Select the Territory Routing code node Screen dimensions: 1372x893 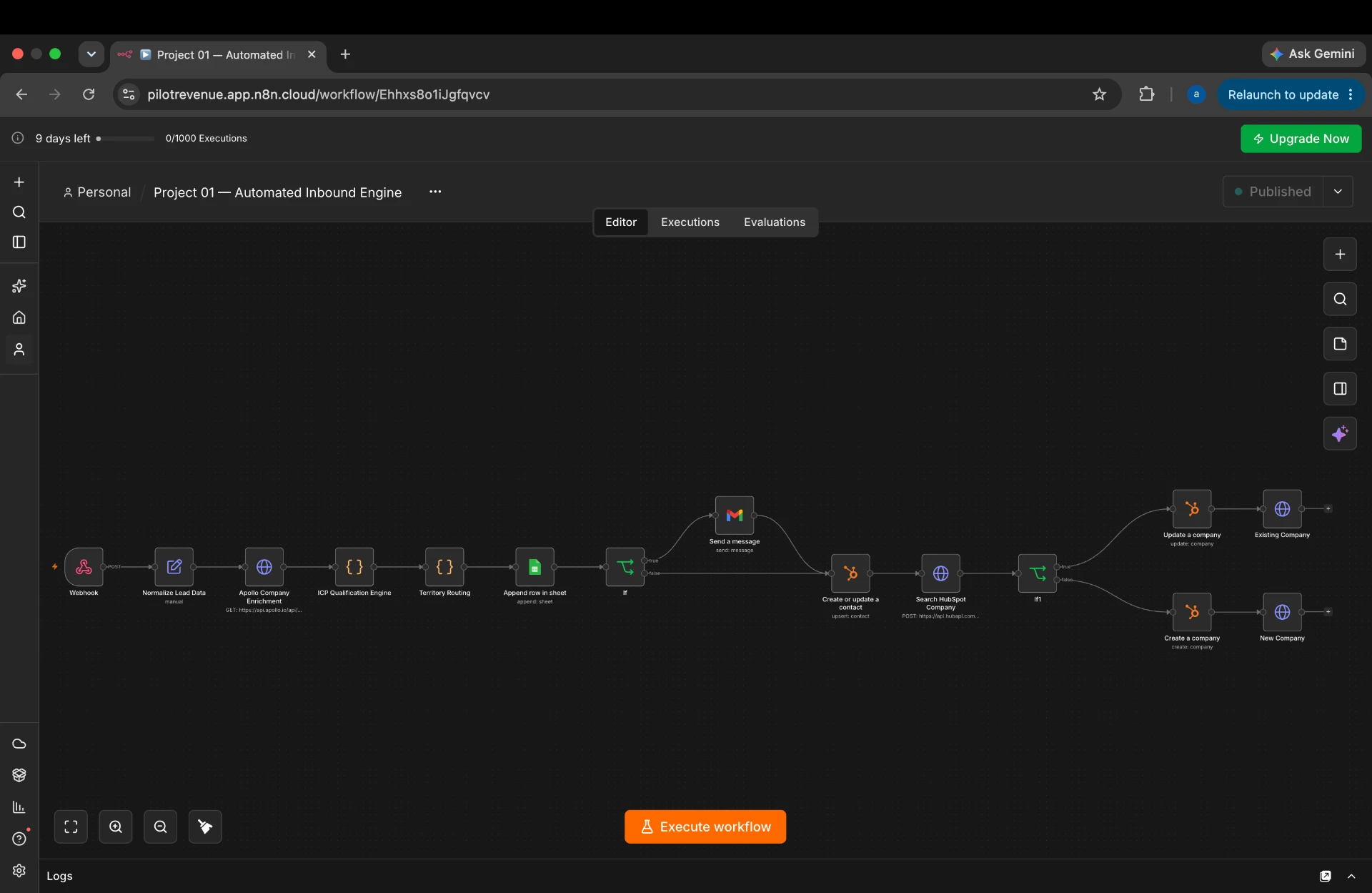pos(444,567)
